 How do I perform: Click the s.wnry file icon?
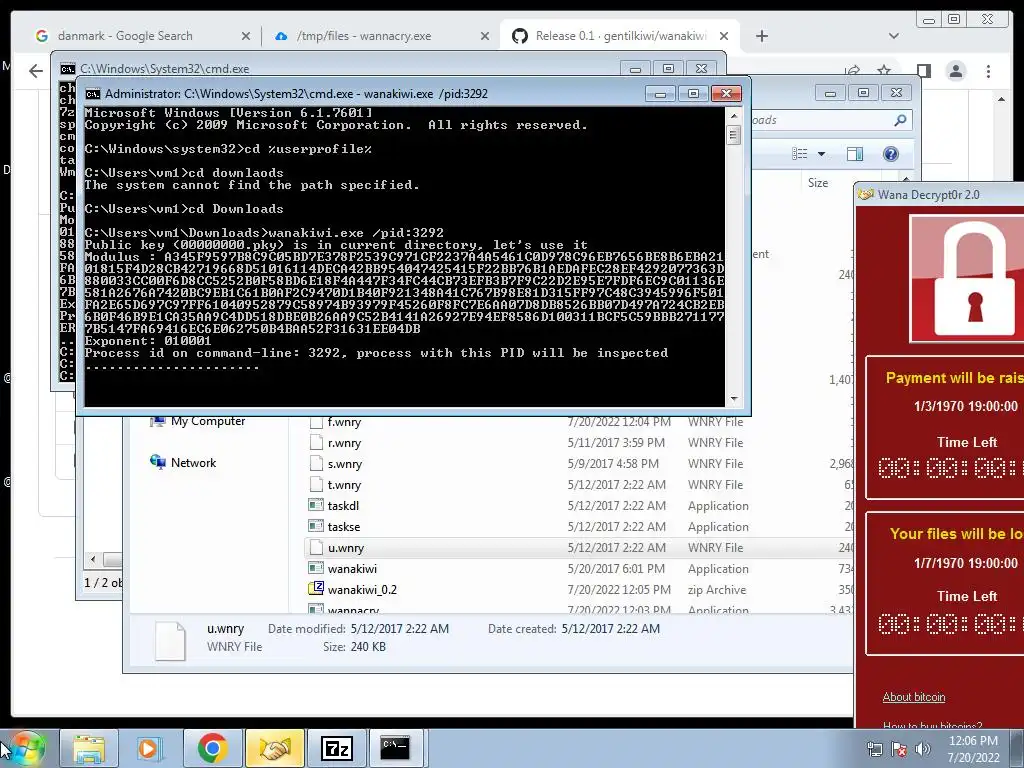(316, 464)
